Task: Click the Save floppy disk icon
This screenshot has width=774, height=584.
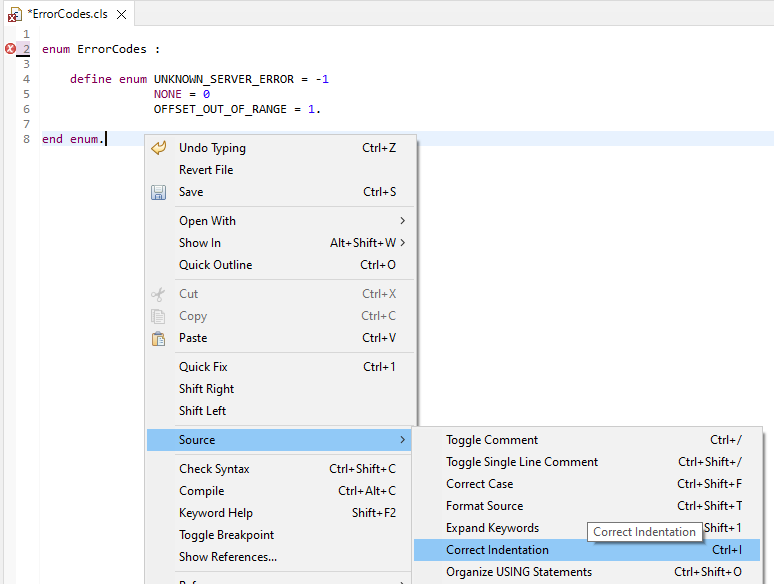Action: point(158,192)
